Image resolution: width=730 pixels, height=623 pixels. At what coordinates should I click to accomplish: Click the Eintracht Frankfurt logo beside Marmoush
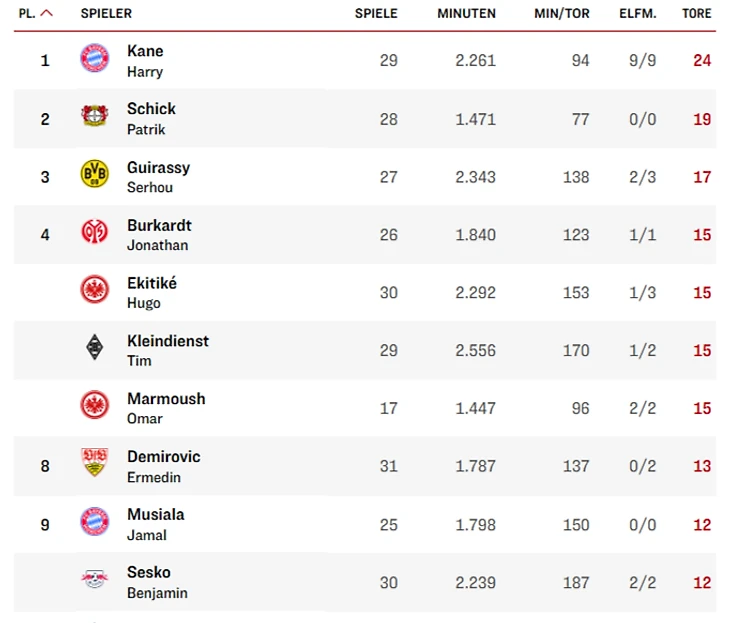click(x=94, y=405)
